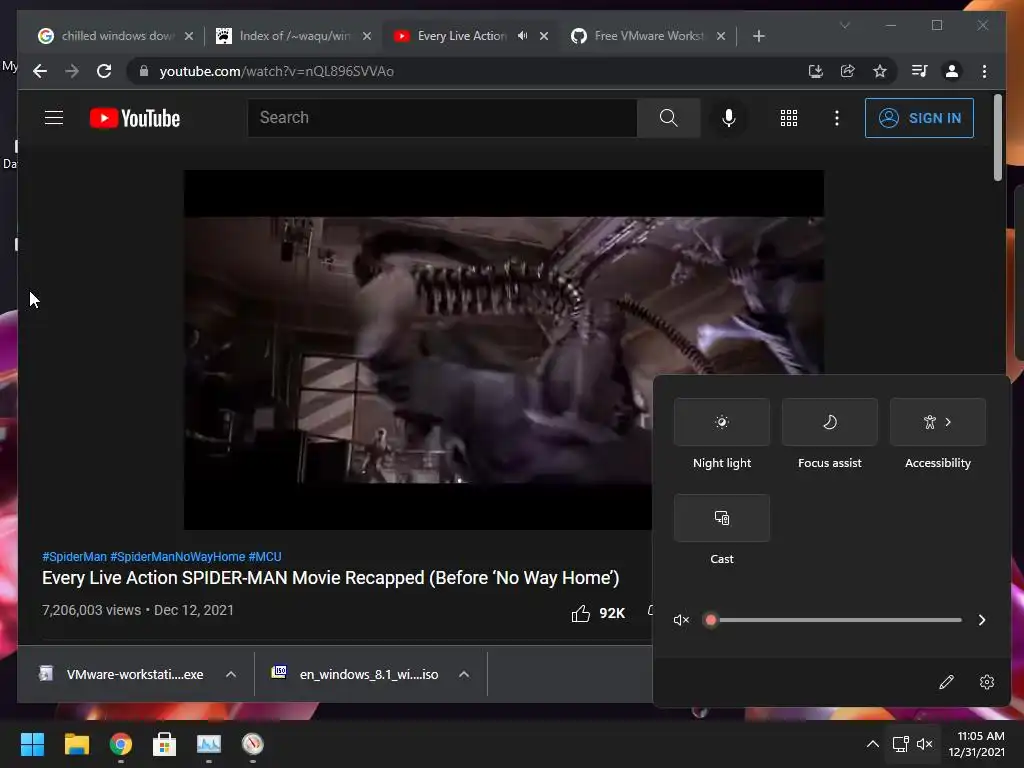Like the video with thumbs-up icon
The image size is (1024, 768).
pyautogui.click(x=581, y=613)
